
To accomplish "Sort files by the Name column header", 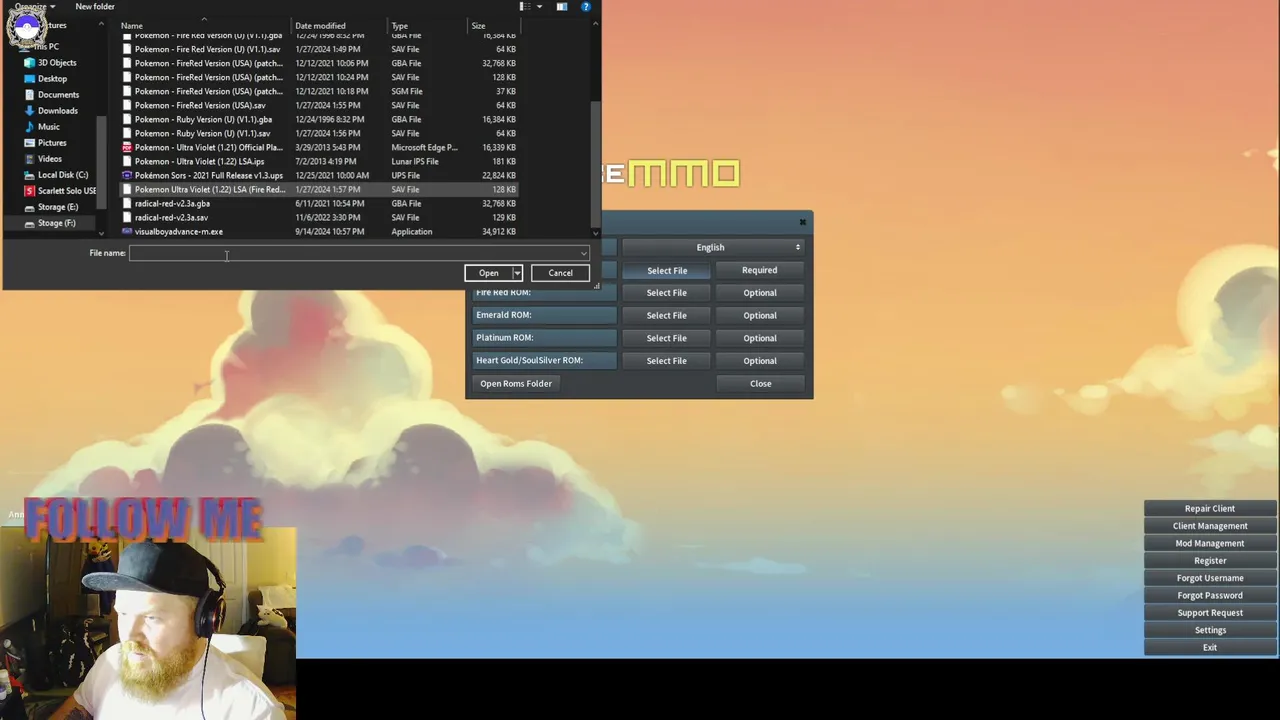I will (x=205, y=26).
